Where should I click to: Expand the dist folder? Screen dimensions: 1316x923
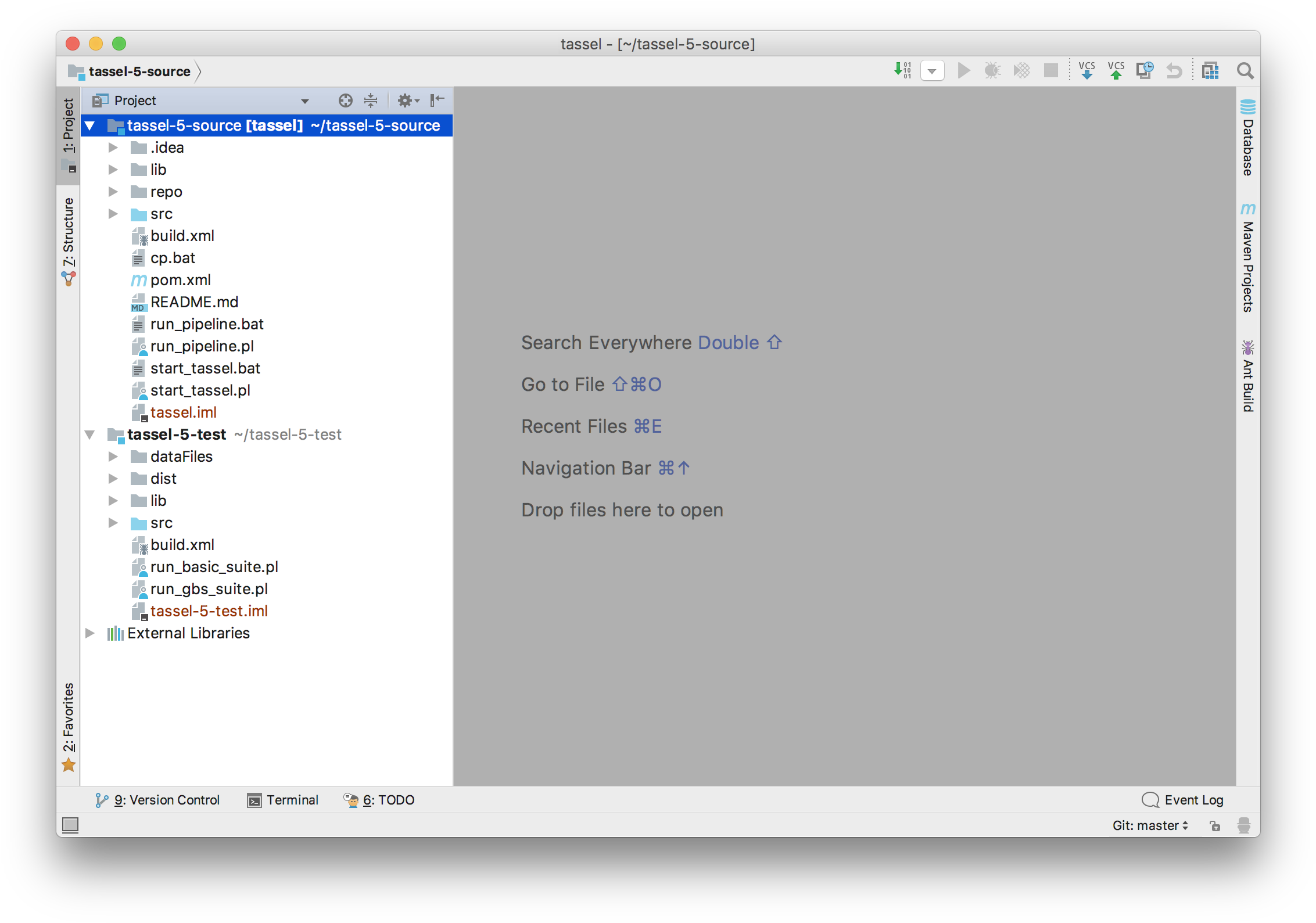pos(113,479)
